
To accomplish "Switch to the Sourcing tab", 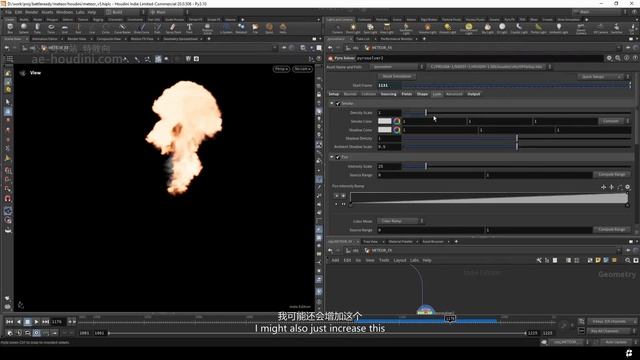I will [388, 94].
